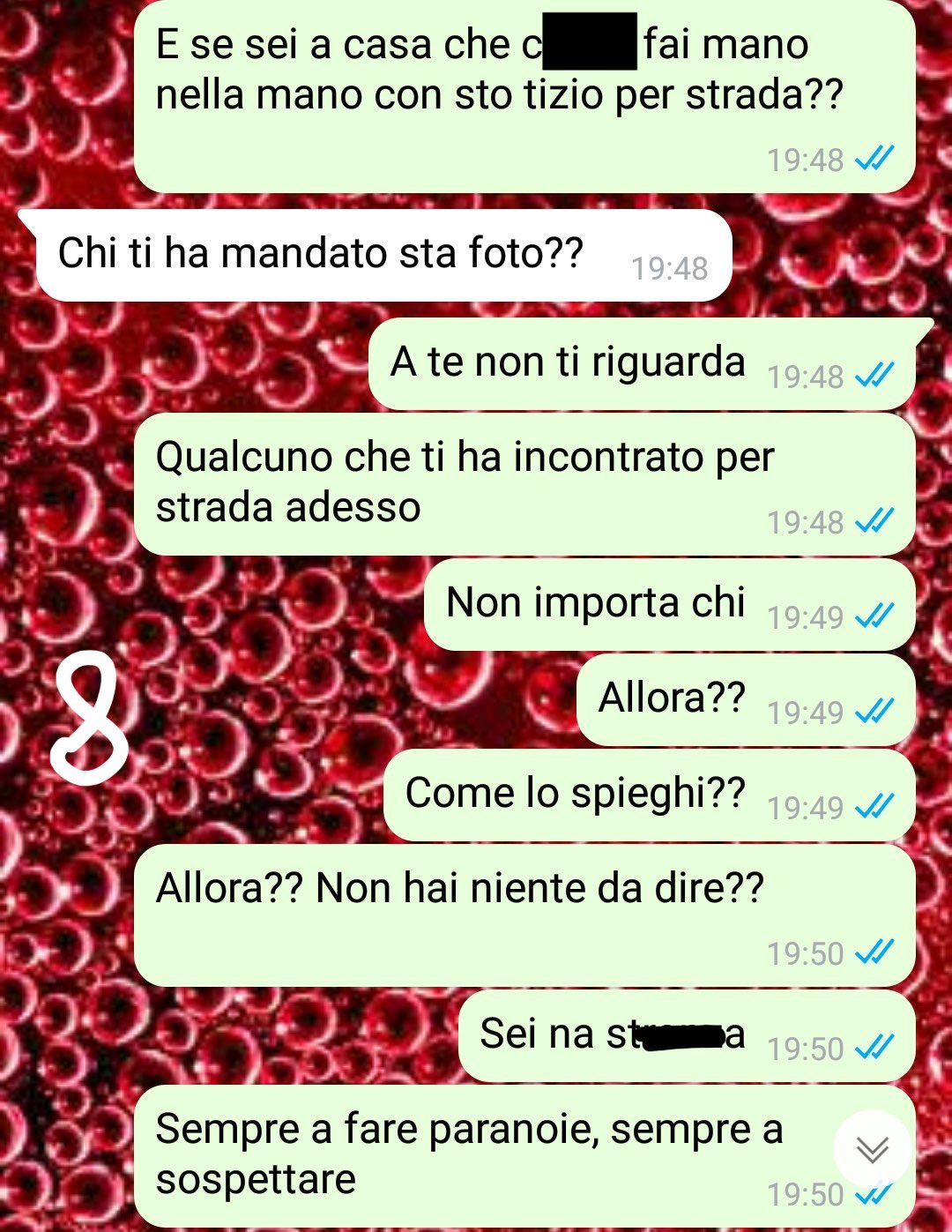Image resolution: width=952 pixels, height=1232 pixels.
Task: Click ticks on 'Allora?? Non hai niente da dire??'
Action: point(875,952)
